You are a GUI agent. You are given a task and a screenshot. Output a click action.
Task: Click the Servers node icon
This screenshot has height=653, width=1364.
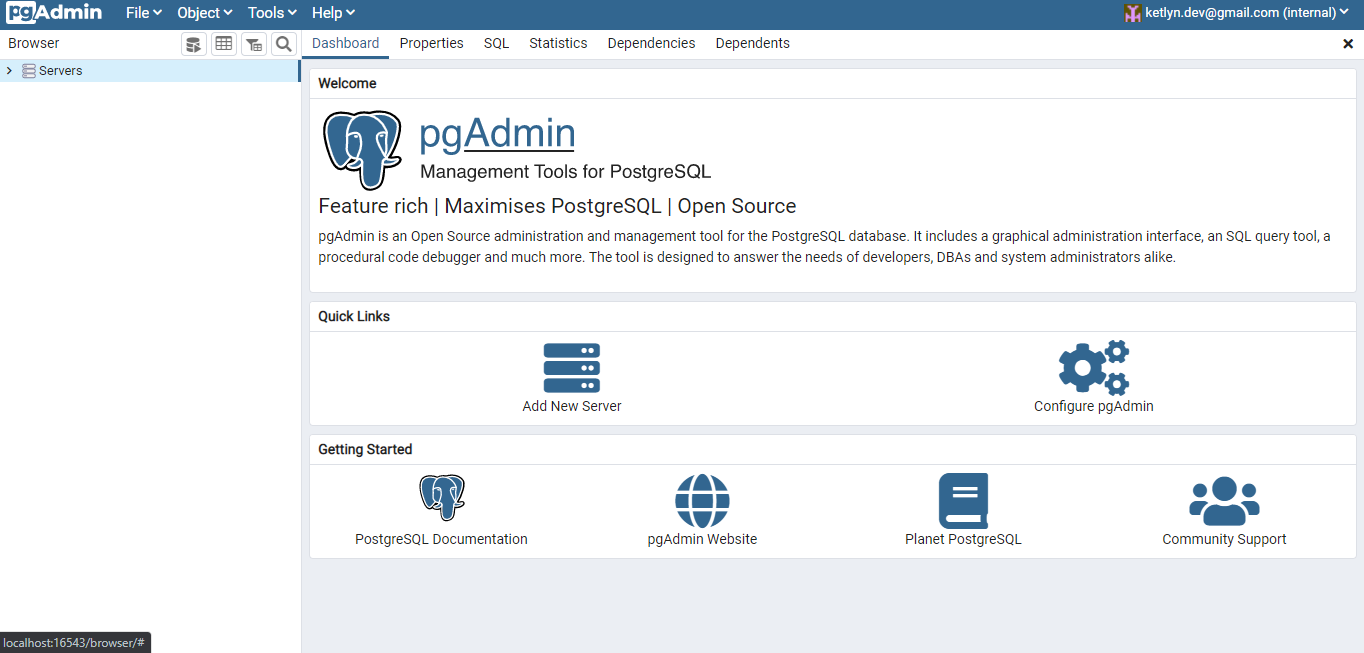click(x=29, y=71)
